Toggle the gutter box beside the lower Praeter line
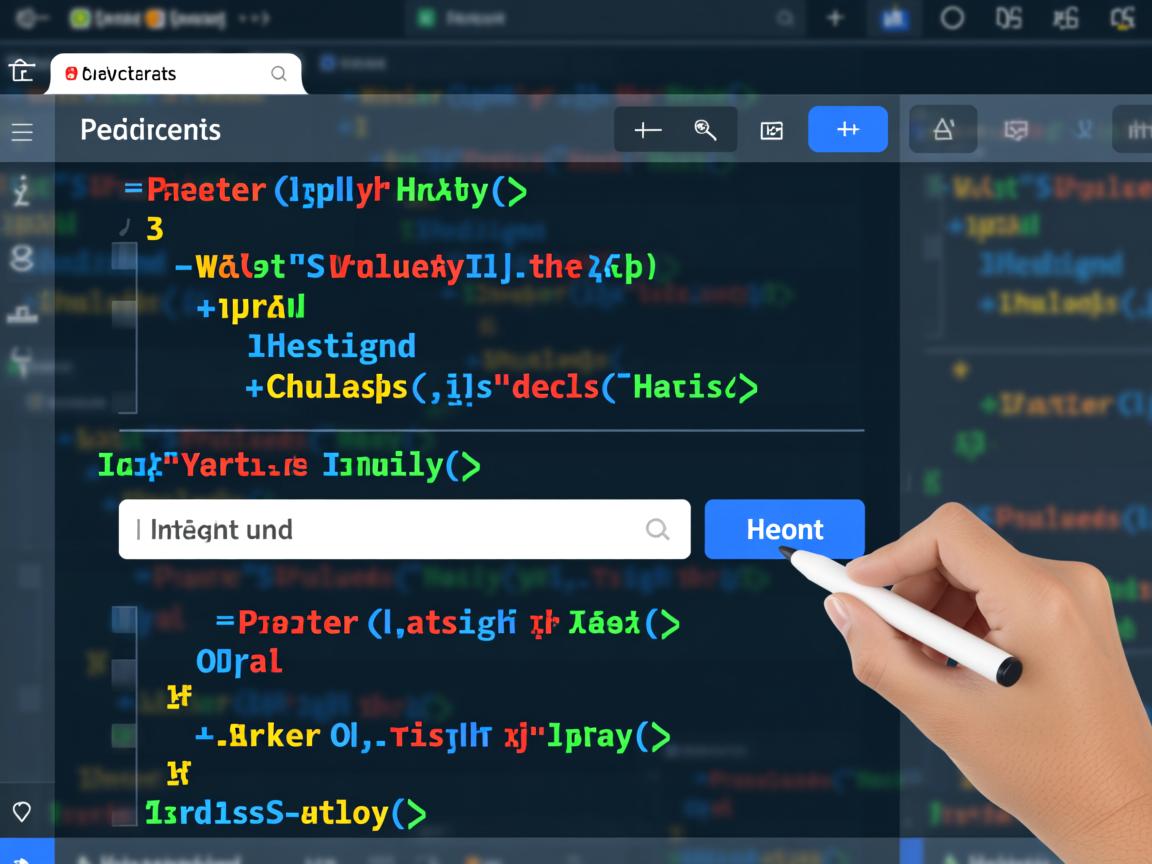 [x=124, y=620]
